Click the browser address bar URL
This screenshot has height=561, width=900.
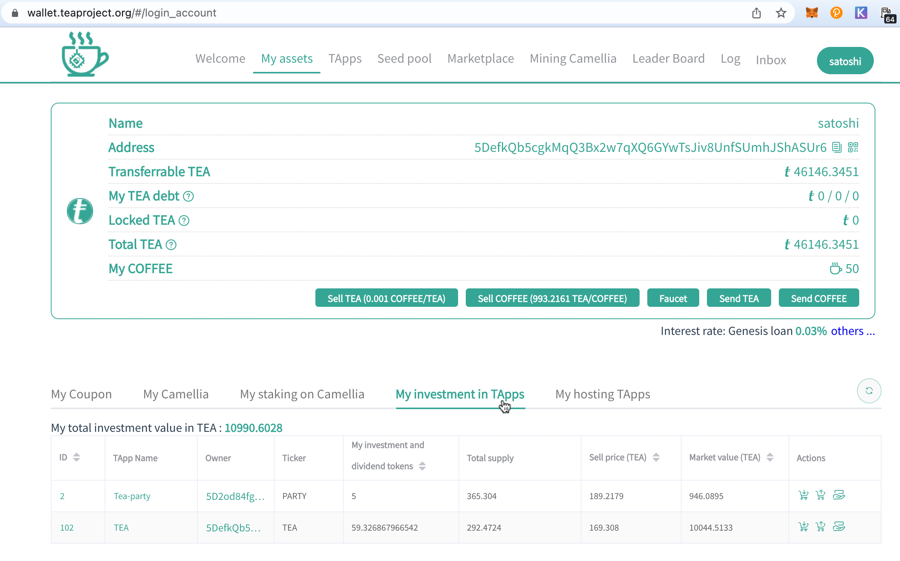122,13
